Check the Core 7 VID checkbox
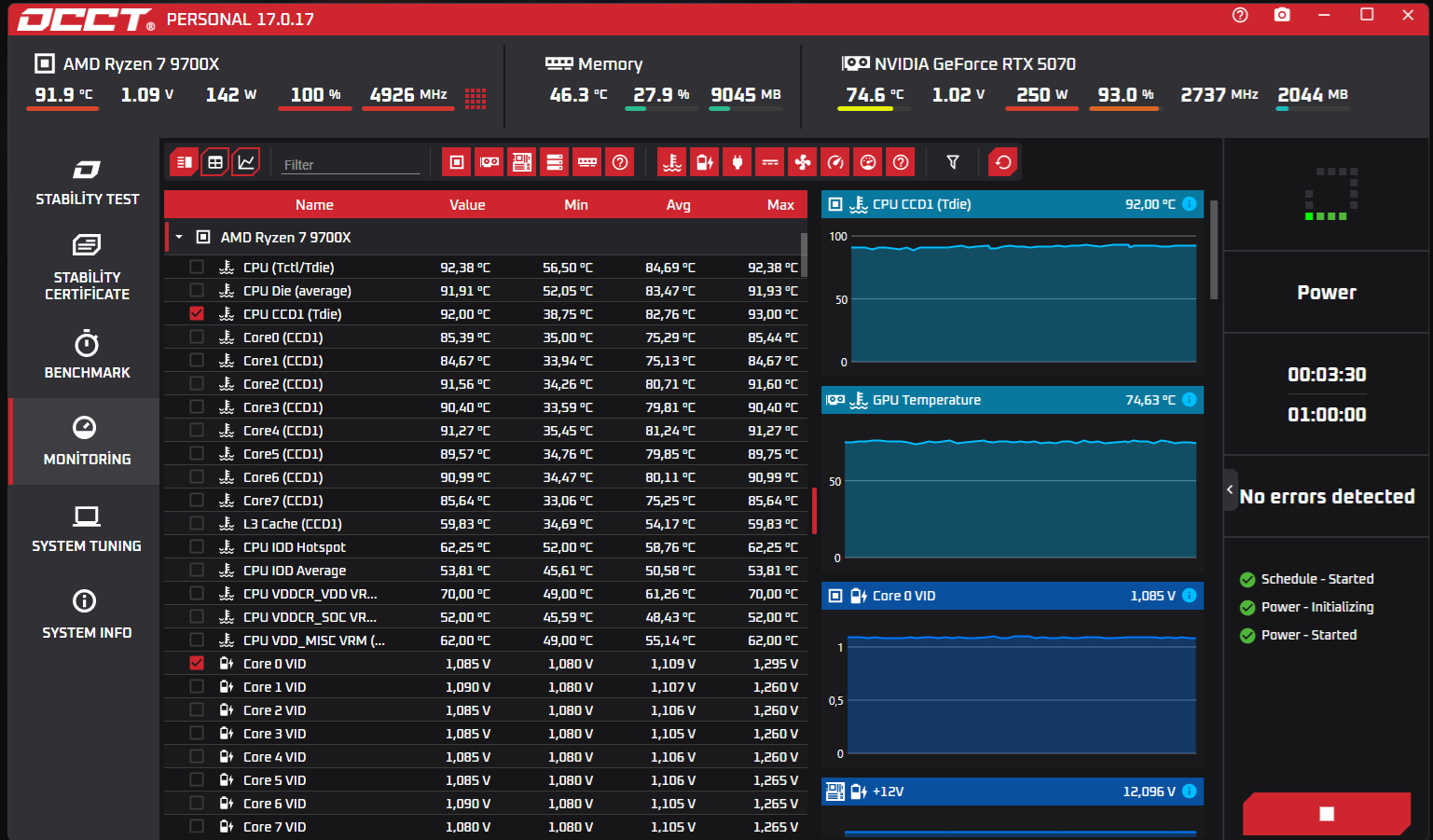This screenshot has width=1433, height=840. click(197, 827)
